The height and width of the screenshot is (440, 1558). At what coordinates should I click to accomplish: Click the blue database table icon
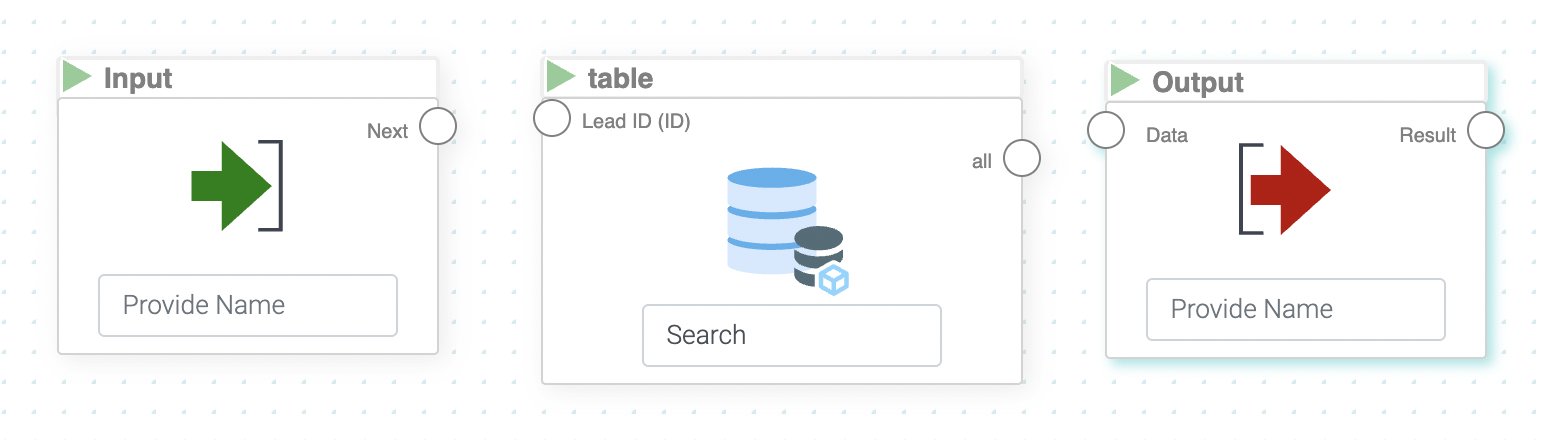pos(770,222)
